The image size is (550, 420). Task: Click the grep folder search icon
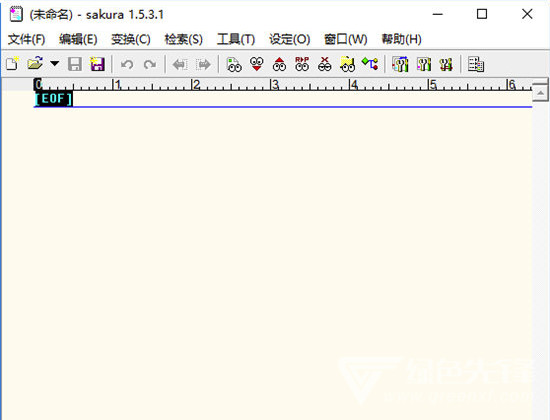tap(347, 64)
